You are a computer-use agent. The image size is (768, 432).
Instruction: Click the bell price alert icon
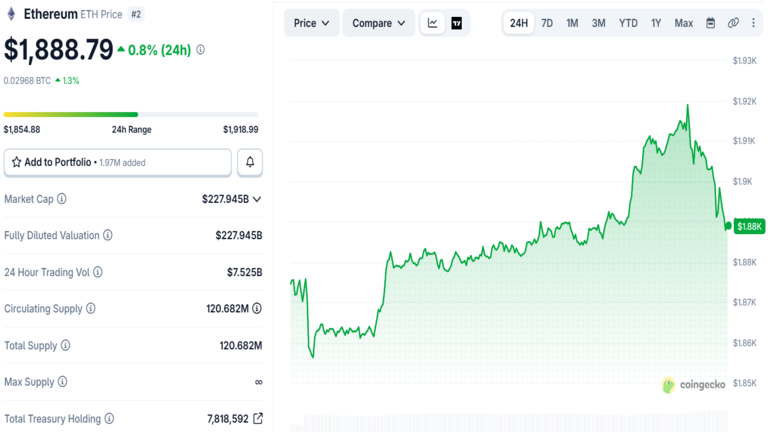(x=250, y=162)
